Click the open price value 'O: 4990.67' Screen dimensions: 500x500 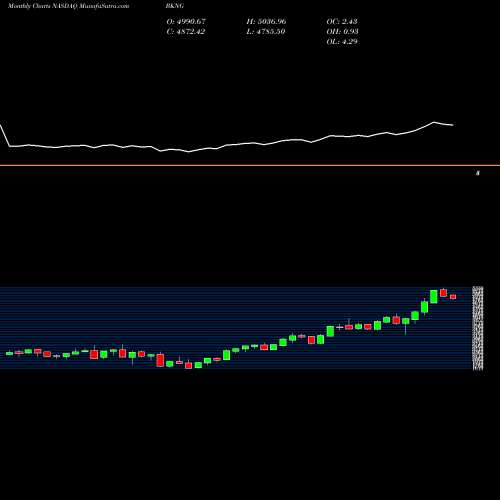[x=186, y=22]
